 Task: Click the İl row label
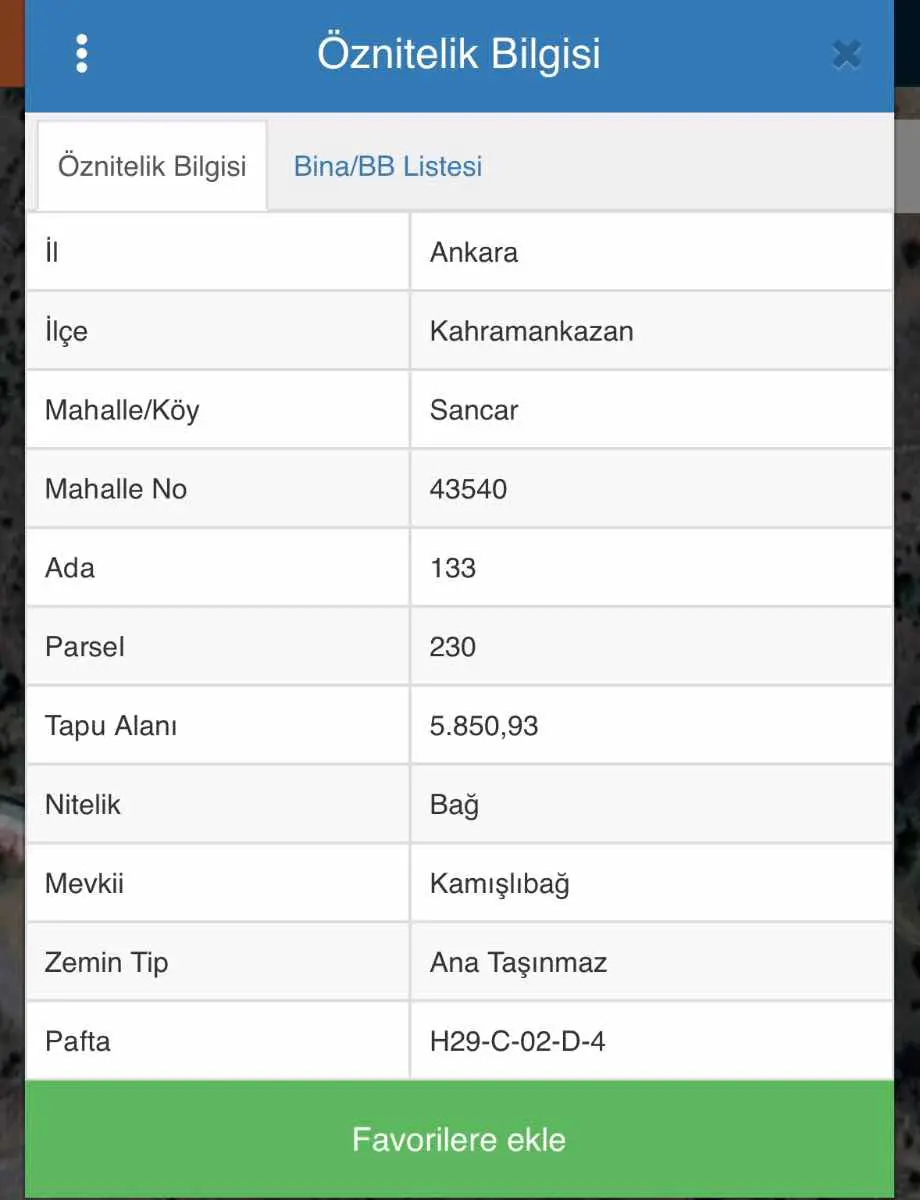pos(52,252)
